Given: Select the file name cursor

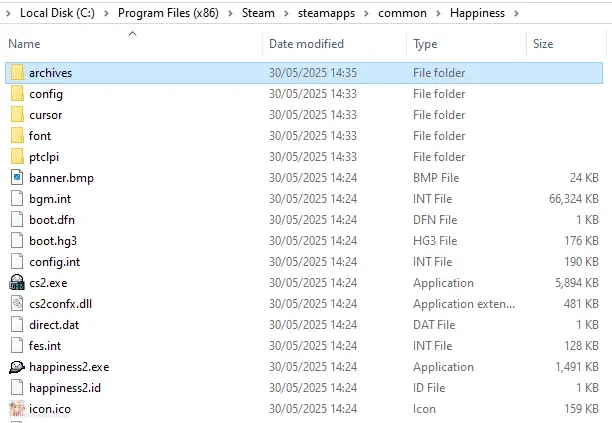Looking at the screenshot, I should [45, 115].
